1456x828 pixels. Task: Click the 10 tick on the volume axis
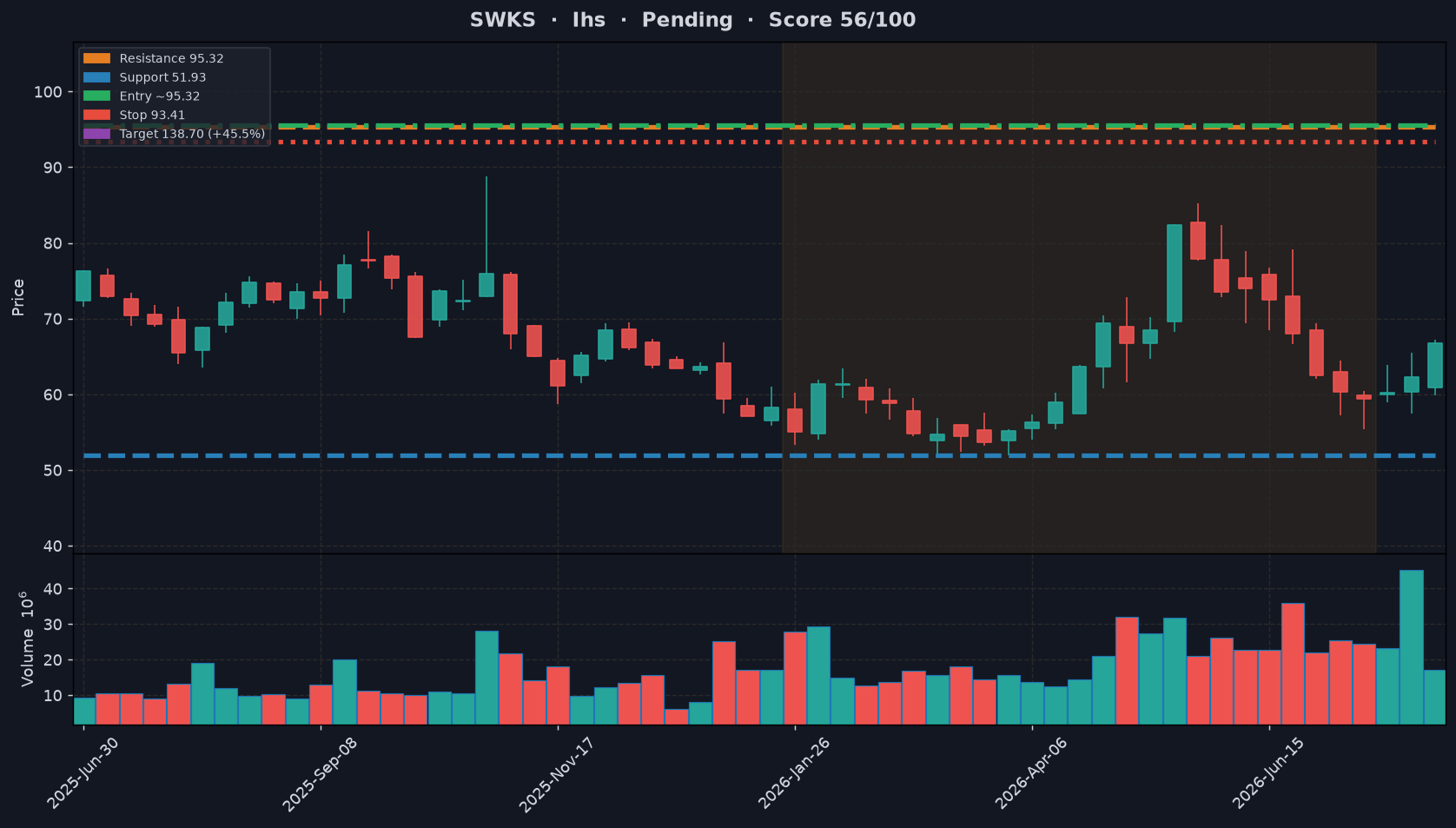(x=53, y=696)
